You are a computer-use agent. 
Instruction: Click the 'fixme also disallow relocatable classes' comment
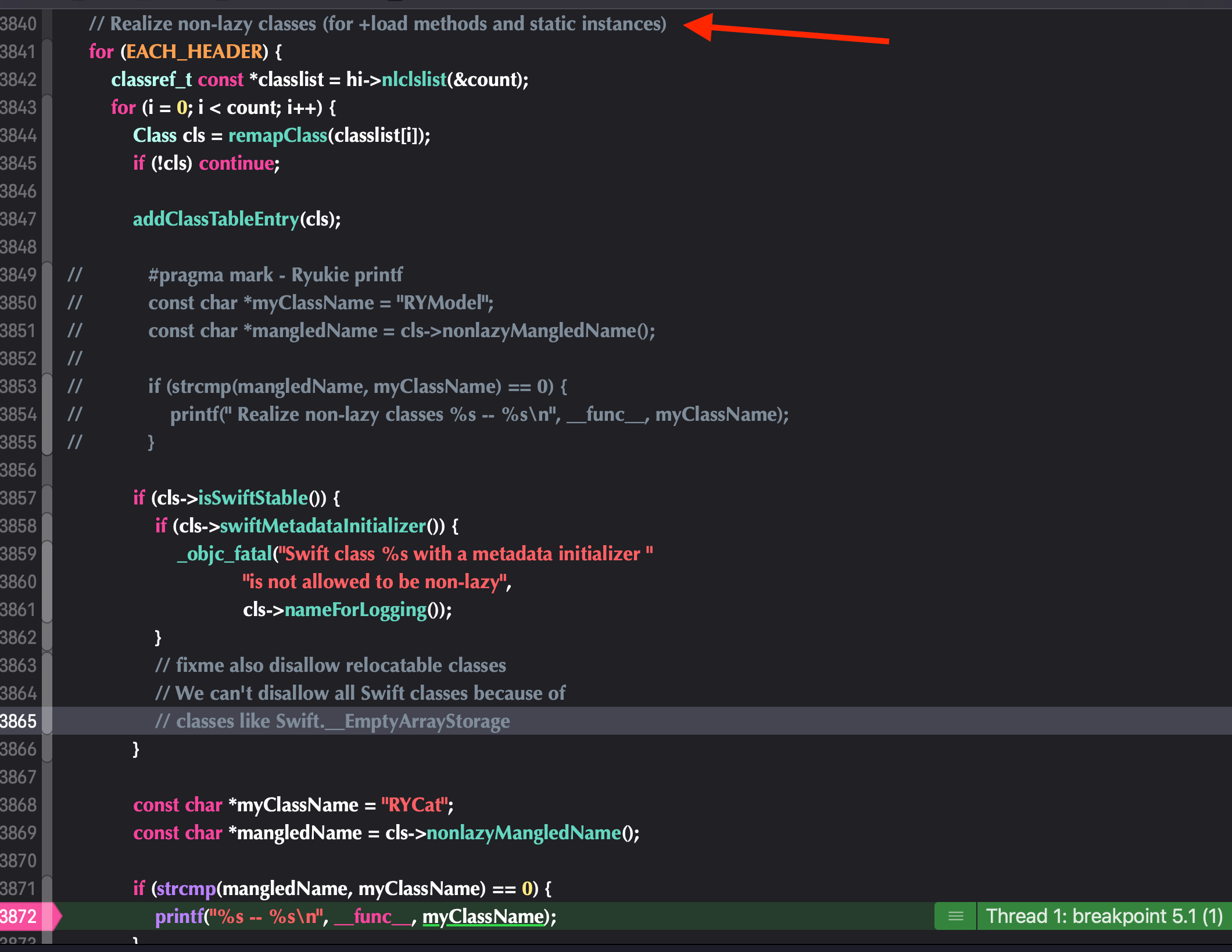click(331, 665)
